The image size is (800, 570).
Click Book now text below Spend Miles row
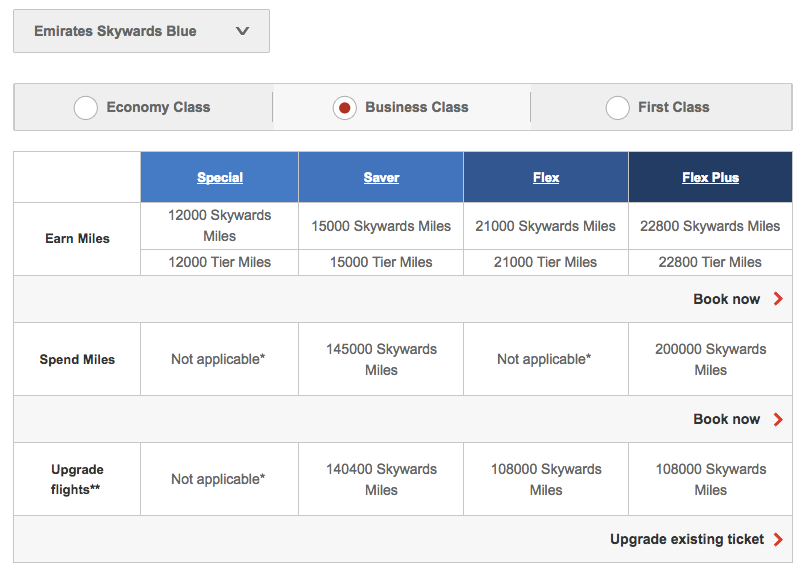point(726,419)
